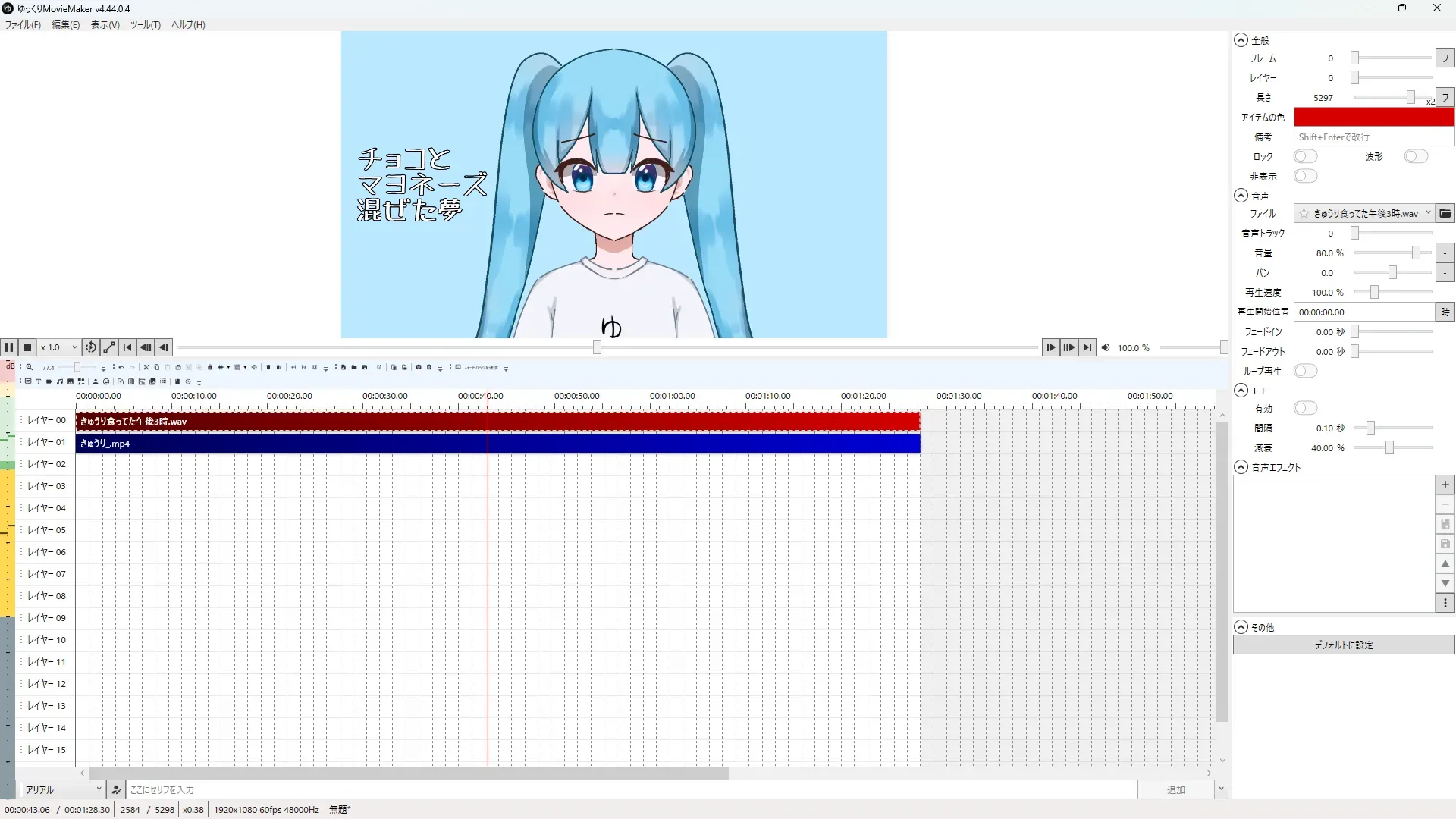The width and height of the screenshot is (1456, 819).
Task: Jump to the last frame button
Action: (x=1087, y=347)
